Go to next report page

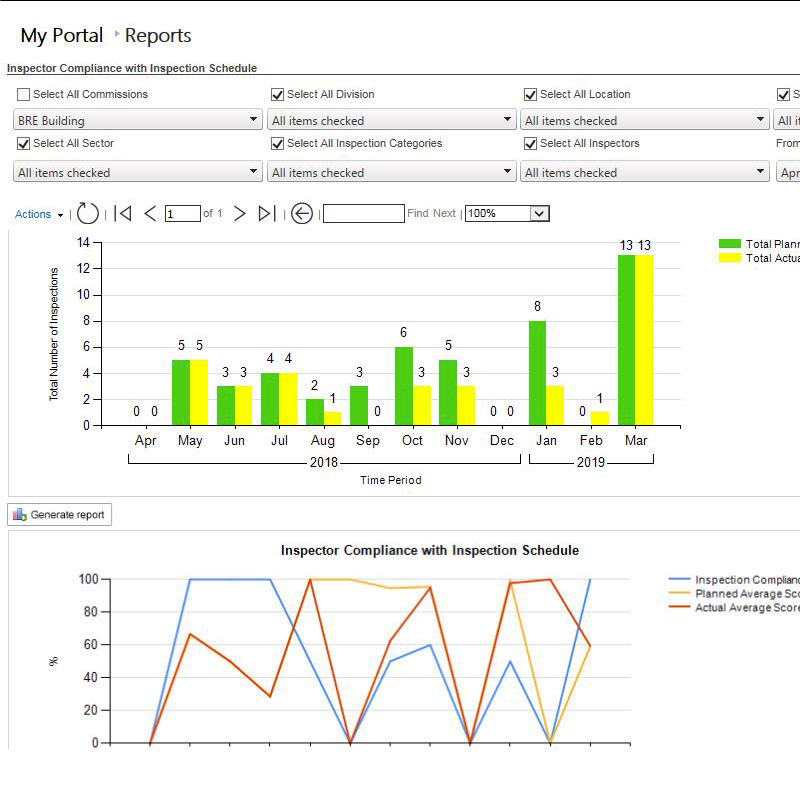click(x=239, y=213)
